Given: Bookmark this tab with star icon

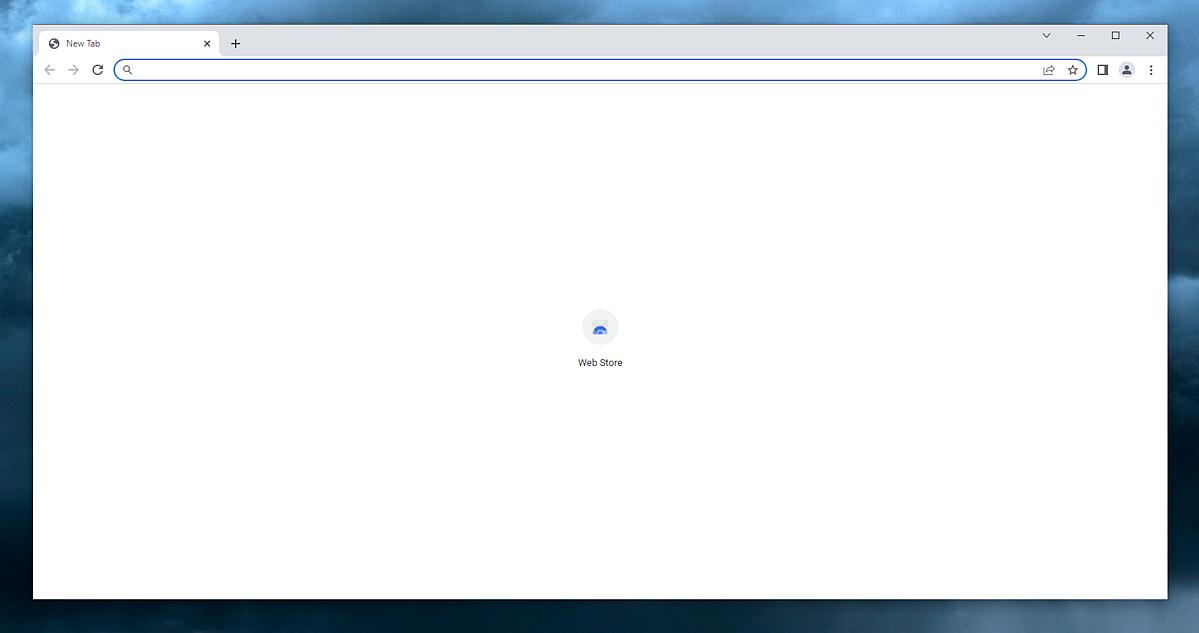Looking at the screenshot, I should pyautogui.click(x=1073, y=70).
